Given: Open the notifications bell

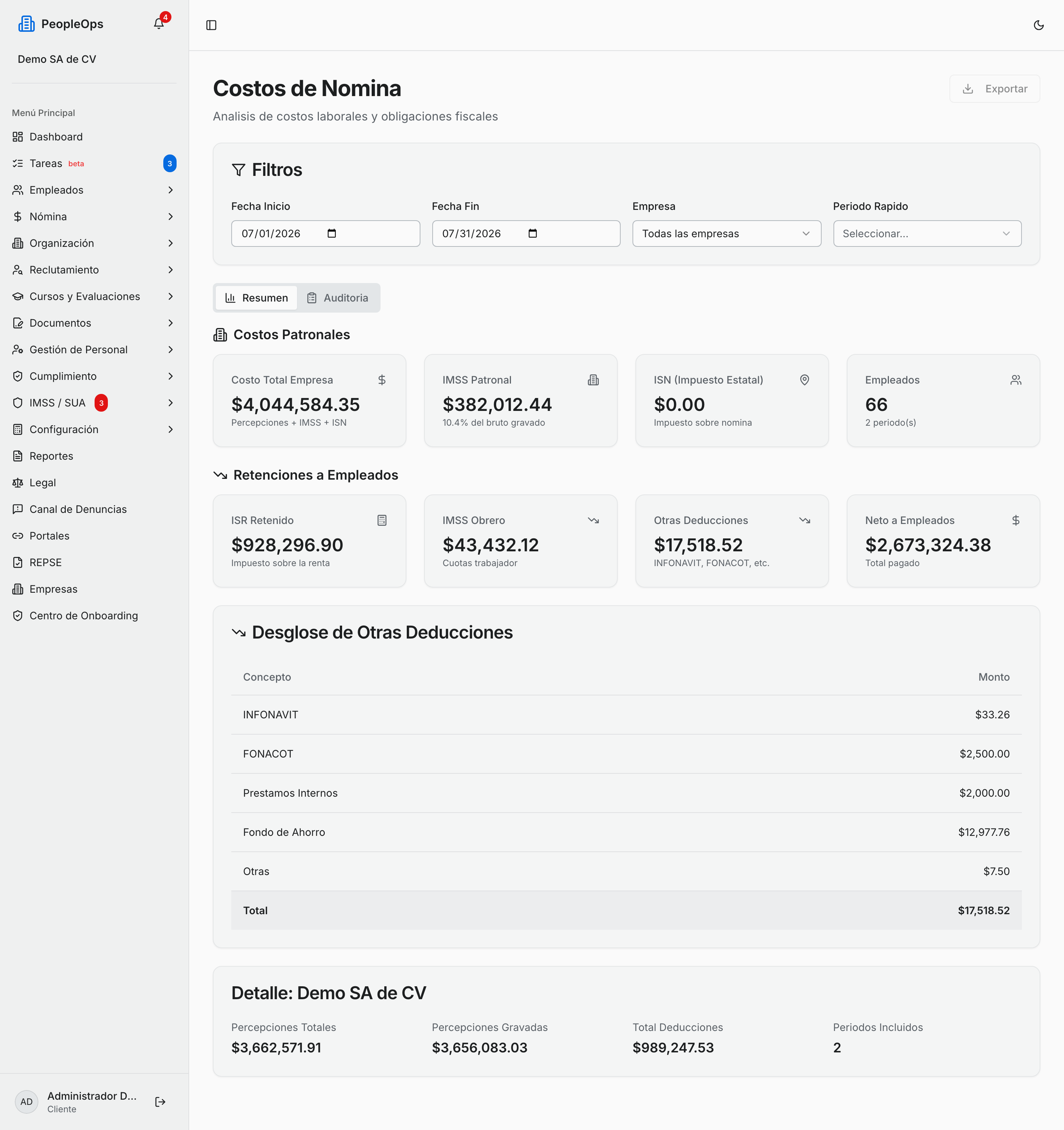Looking at the screenshot, I should pyautogui.click(x=158, y=24).
